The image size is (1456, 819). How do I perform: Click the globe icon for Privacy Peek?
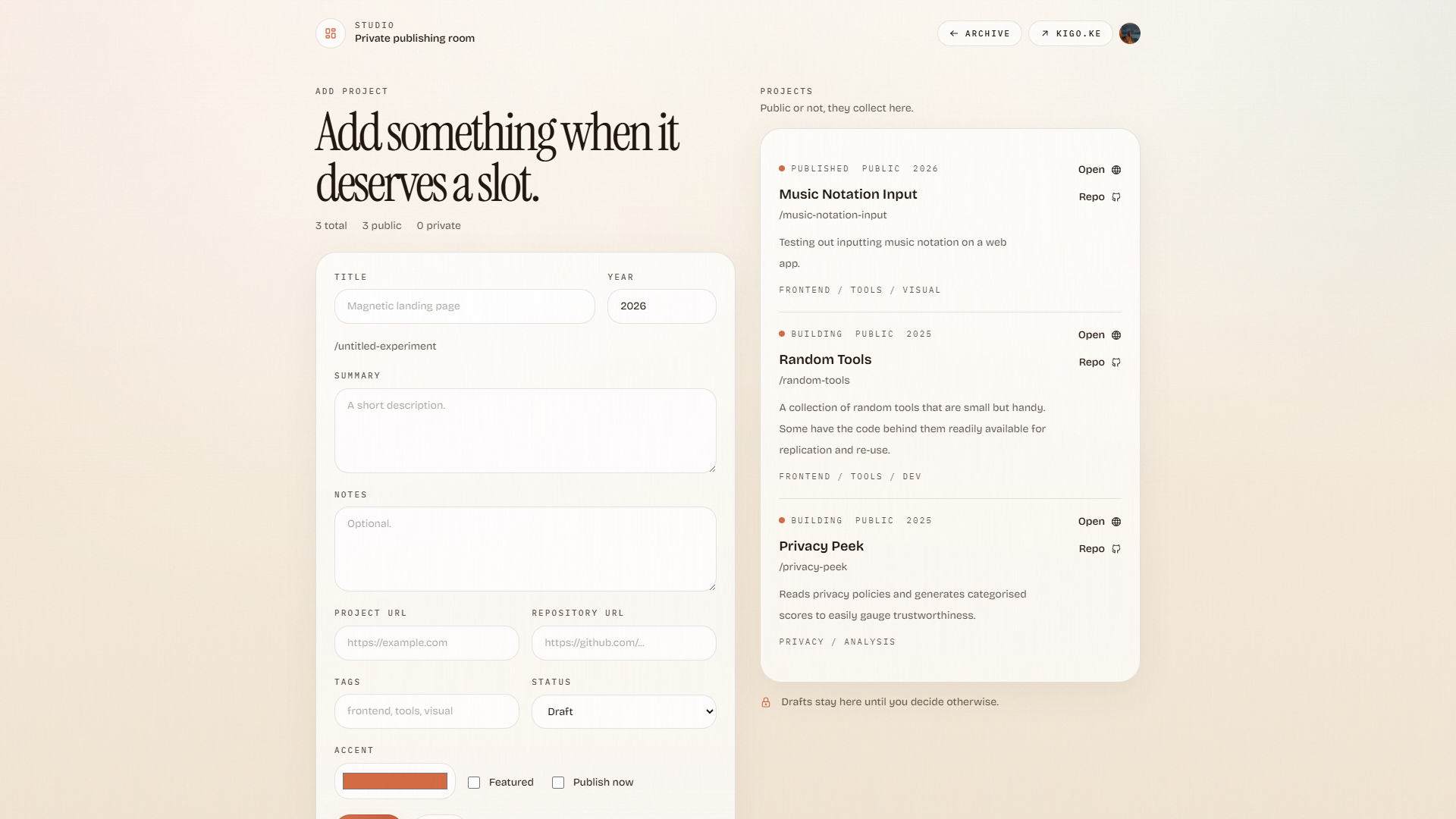[x=1116, y=522]
